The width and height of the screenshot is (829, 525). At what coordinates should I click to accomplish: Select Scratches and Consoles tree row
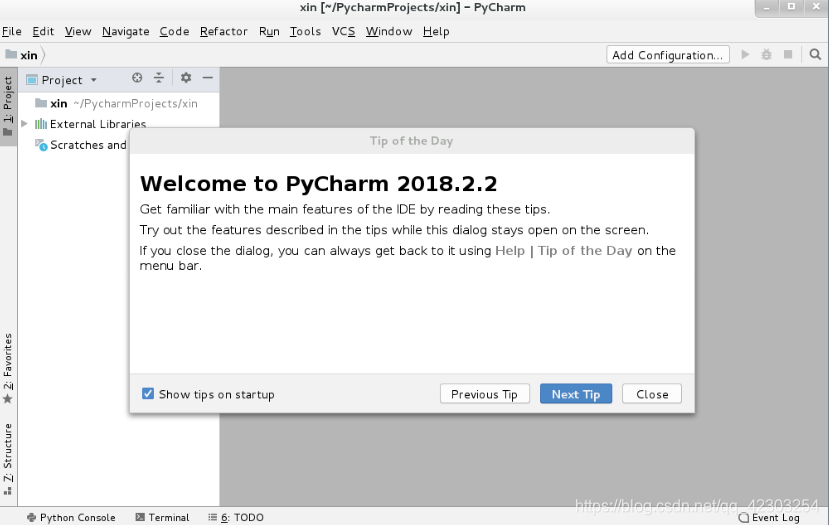(x=73, y=144)
